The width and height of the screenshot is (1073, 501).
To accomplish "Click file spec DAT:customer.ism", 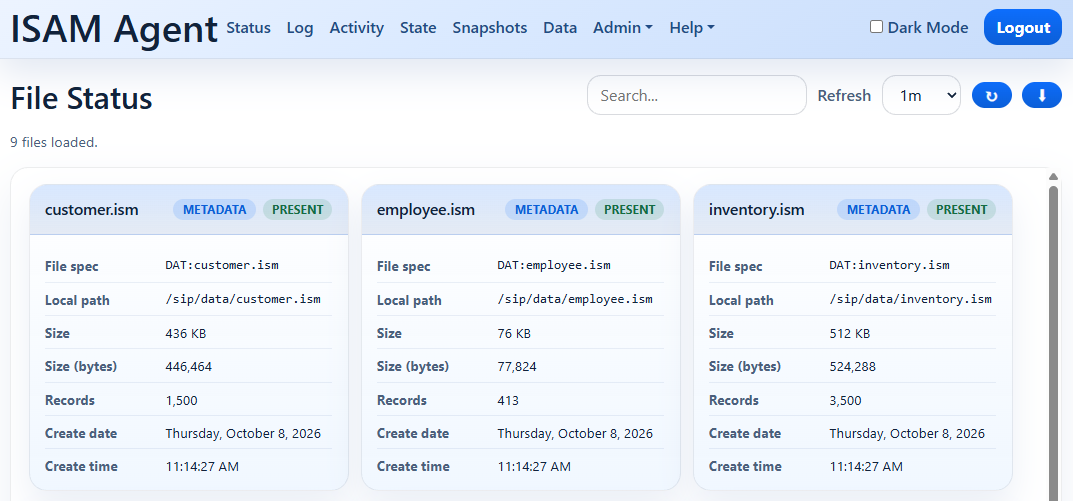I will [x=222, y=266].
